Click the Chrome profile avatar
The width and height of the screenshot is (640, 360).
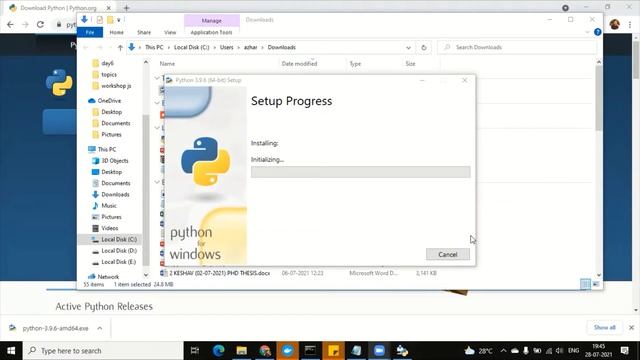(615, 24)
